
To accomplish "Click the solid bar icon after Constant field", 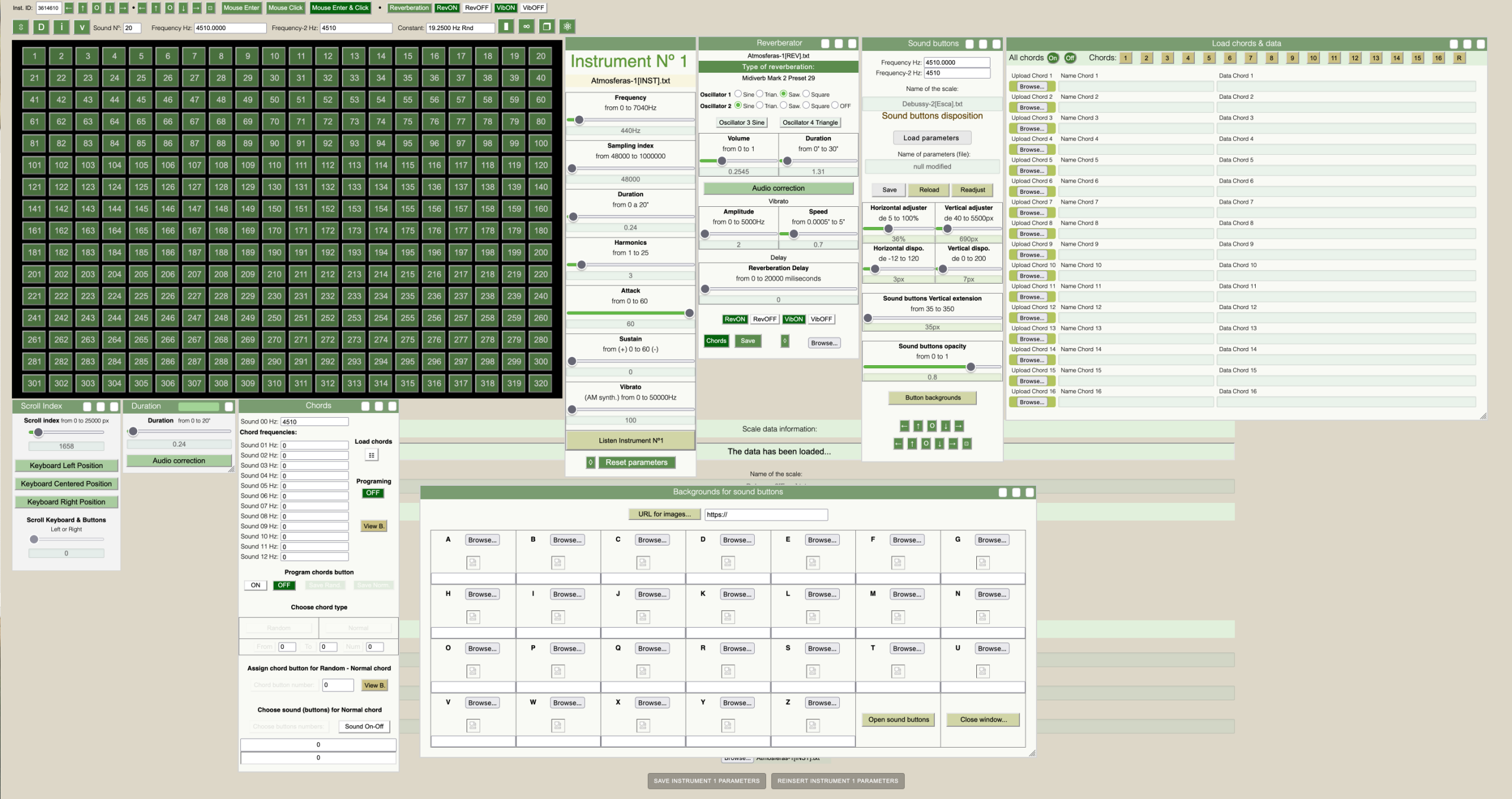I will (x=506, y=27).
